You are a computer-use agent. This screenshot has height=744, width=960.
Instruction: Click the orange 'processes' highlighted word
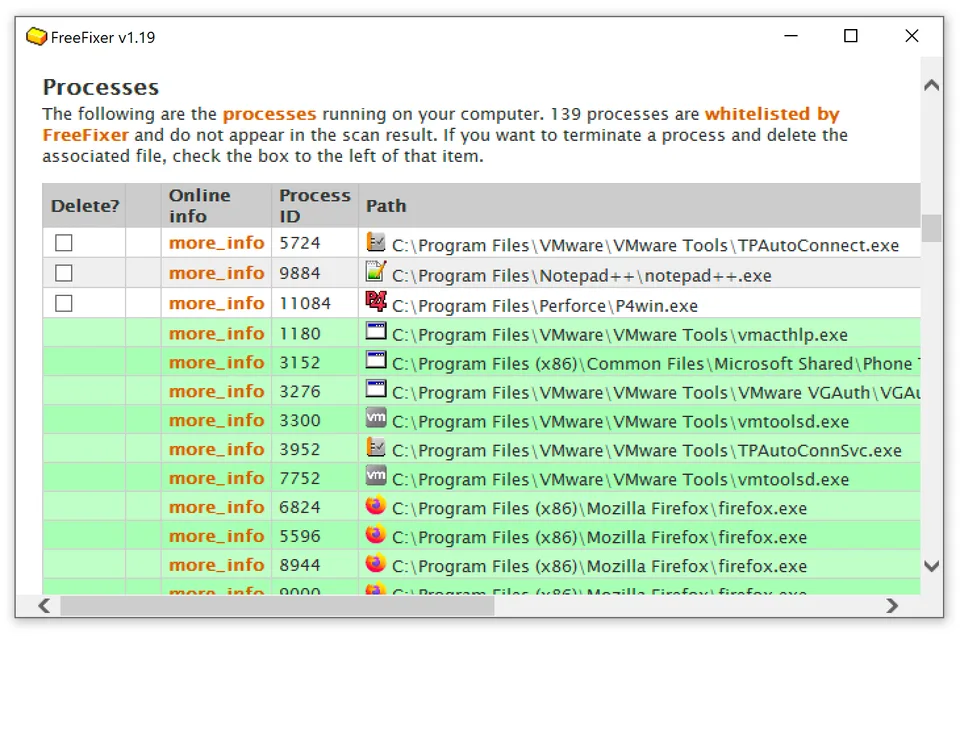point(269,114)
